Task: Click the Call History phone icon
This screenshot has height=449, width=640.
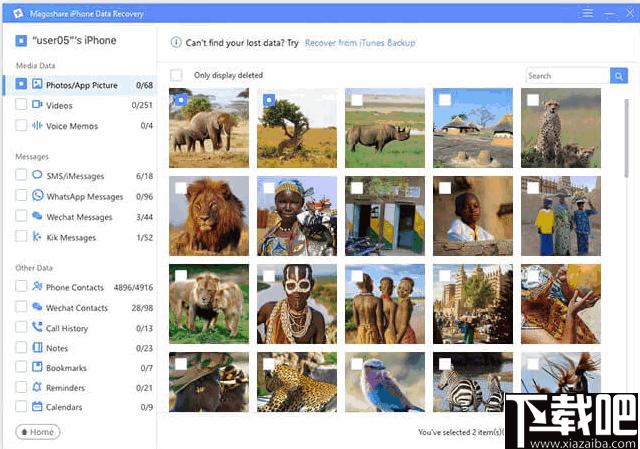Action: 37,328
